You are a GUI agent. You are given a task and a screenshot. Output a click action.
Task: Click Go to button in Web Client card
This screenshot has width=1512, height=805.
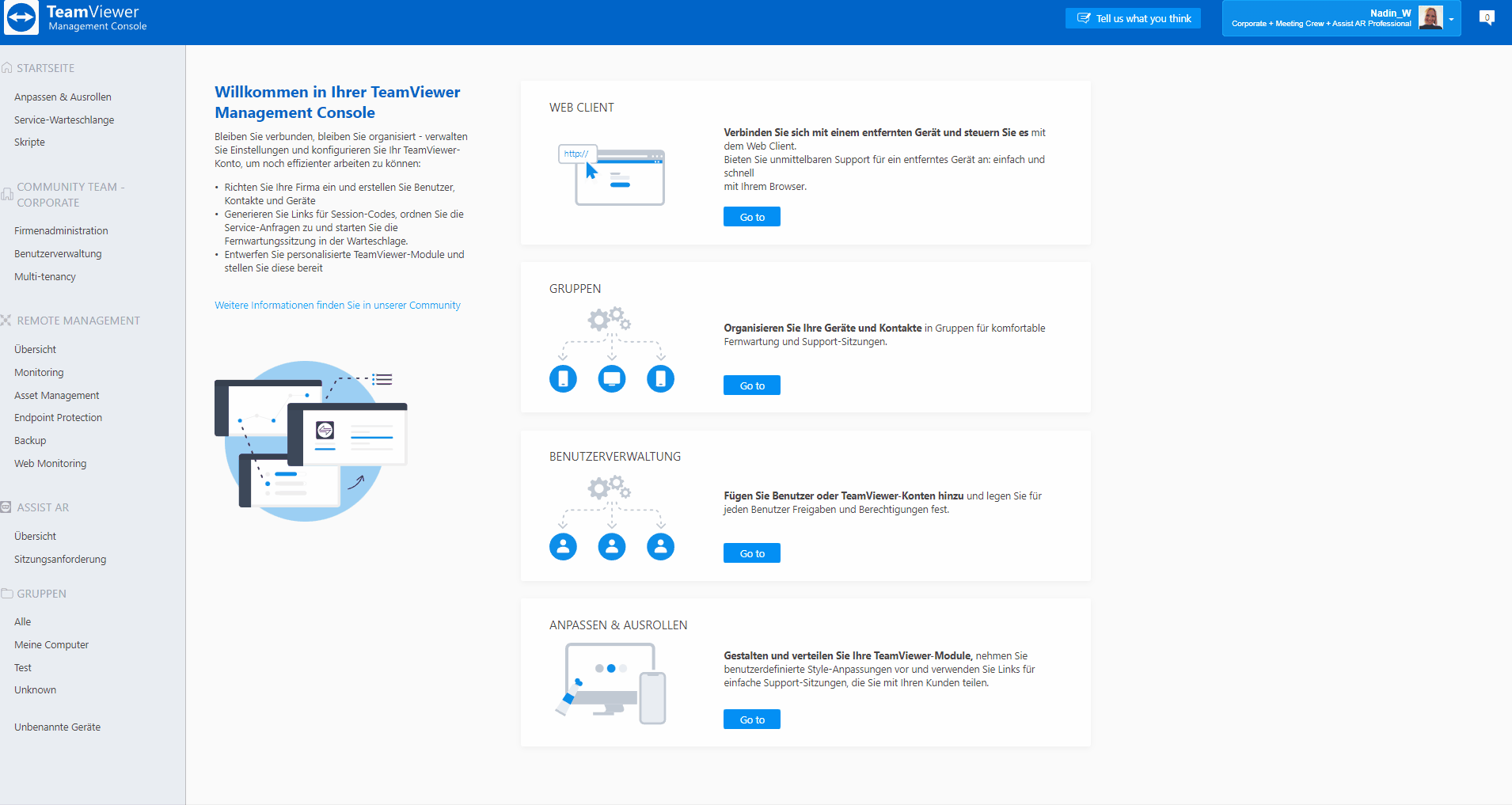pos(752,217)
